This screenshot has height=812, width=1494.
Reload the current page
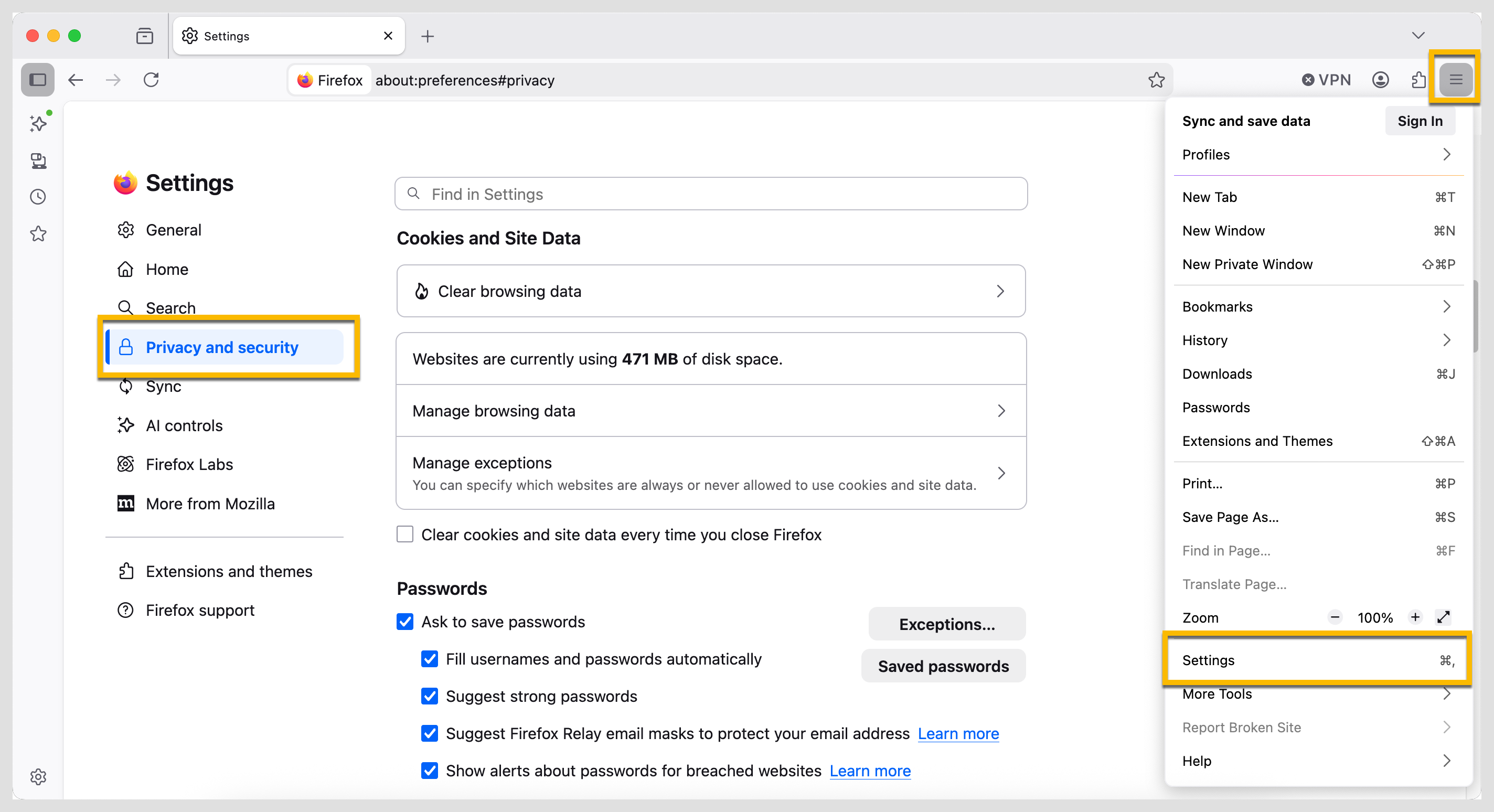coord(152,79)
